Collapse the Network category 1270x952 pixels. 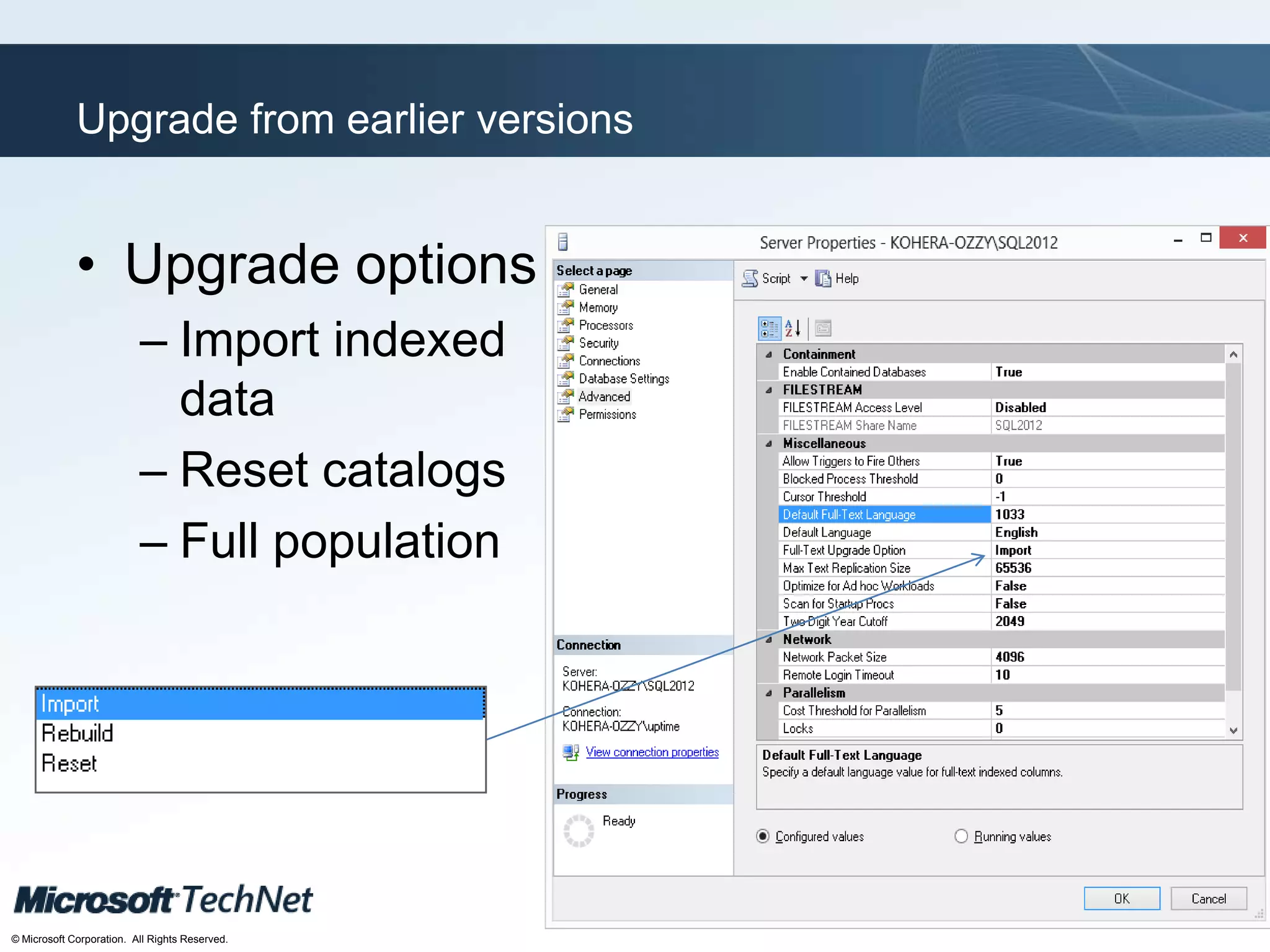769,640
